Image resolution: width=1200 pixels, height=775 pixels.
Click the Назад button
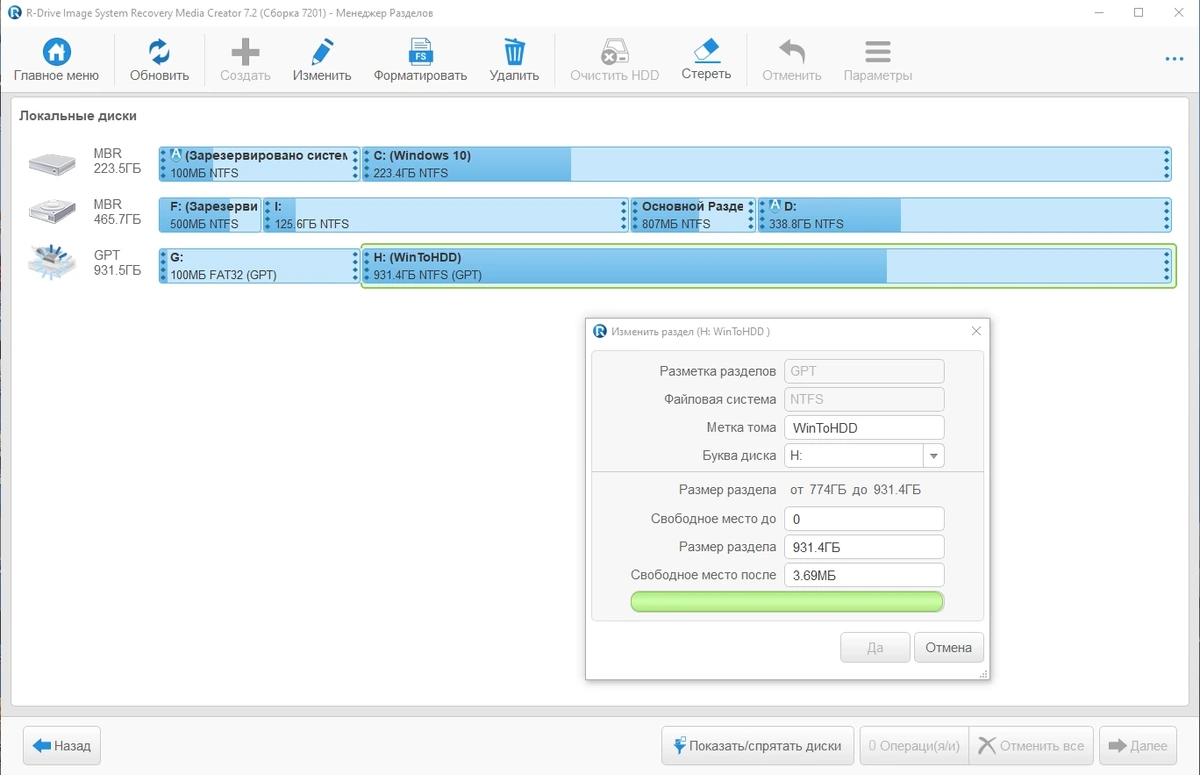pyautogui.click(x=62, y=745)
